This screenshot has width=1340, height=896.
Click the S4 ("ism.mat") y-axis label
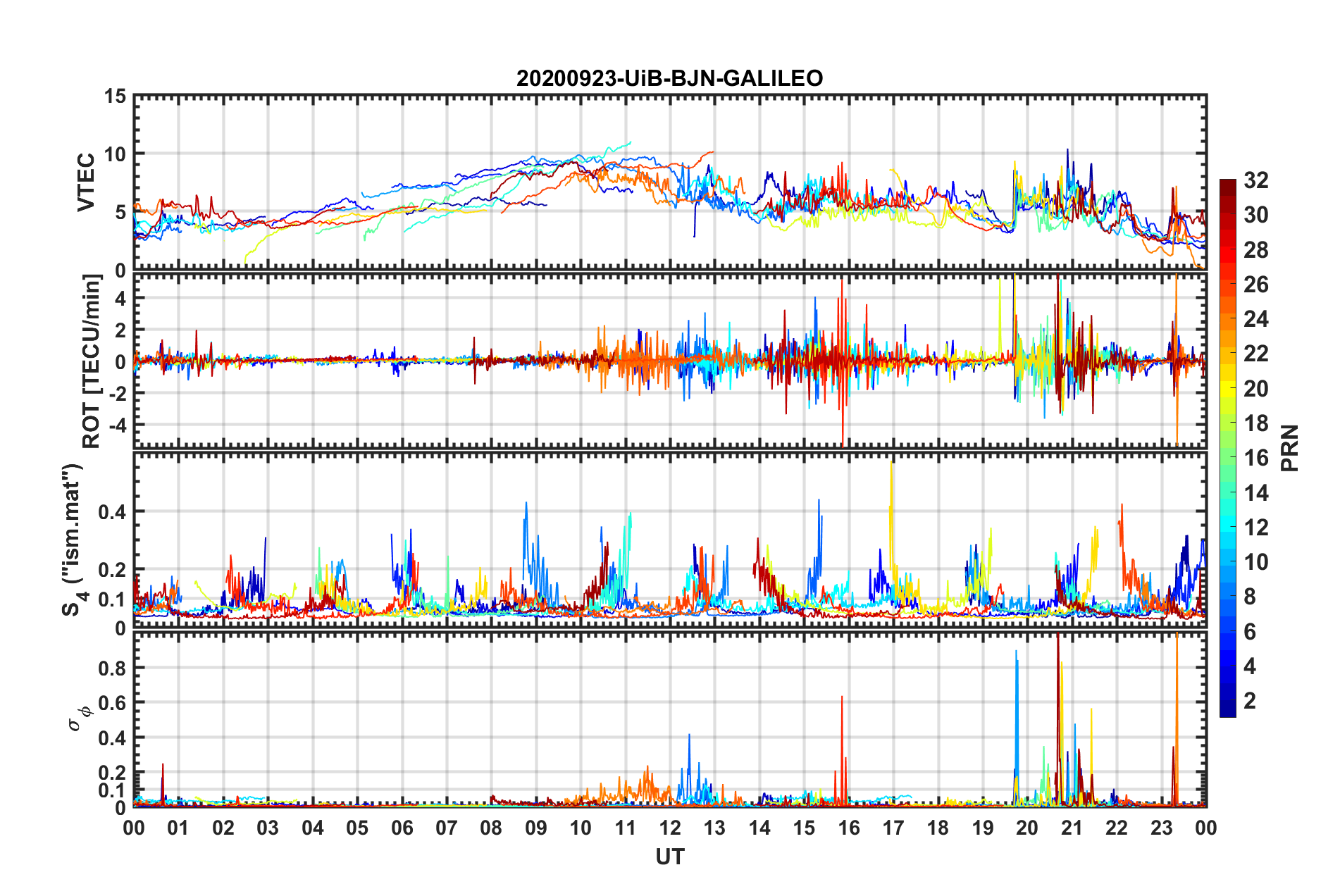pyautogui.click(x=74, y=540)
